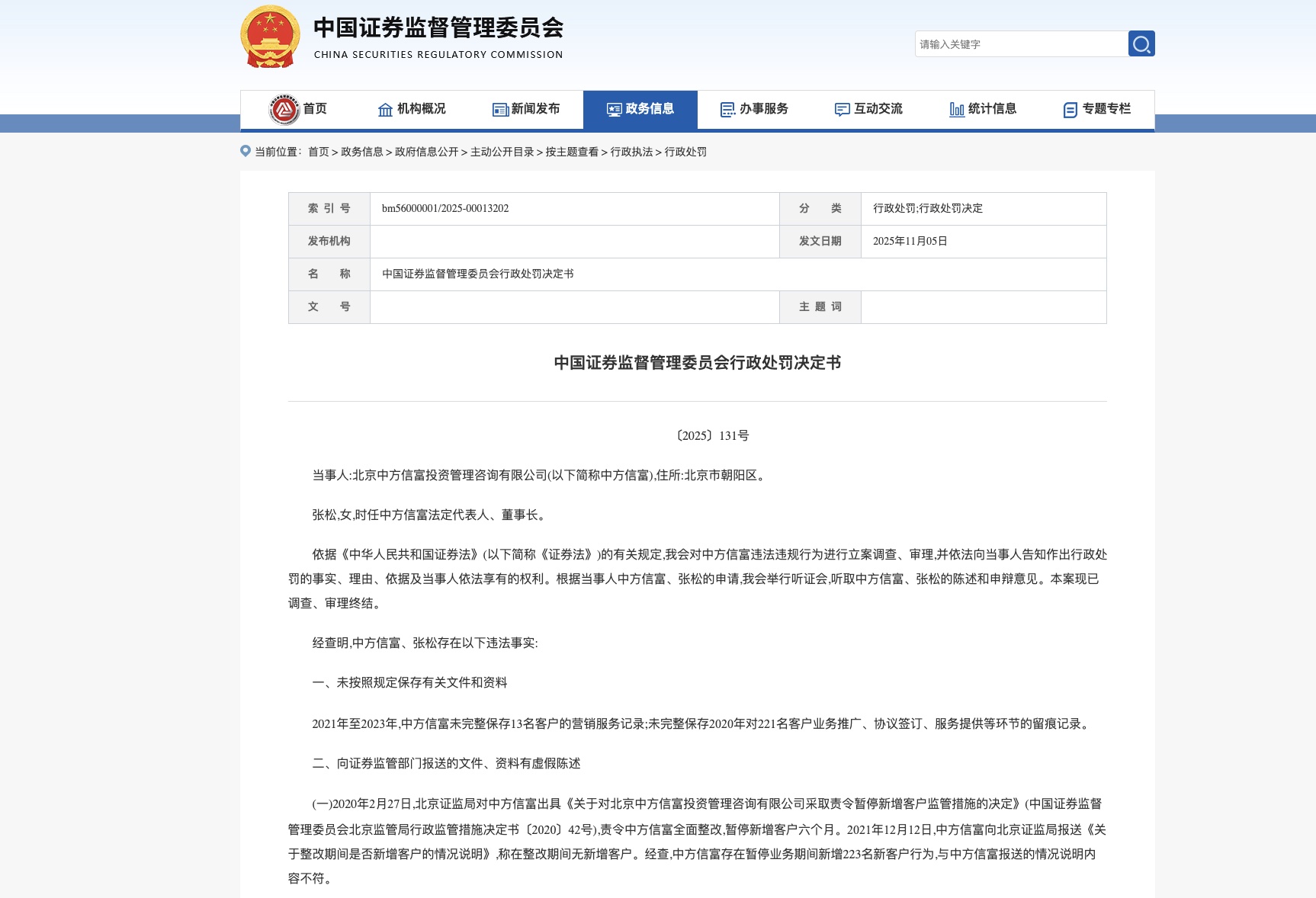Click the 文号 table label
This screenshot has width=1316, height=898.
pos(329,306)
